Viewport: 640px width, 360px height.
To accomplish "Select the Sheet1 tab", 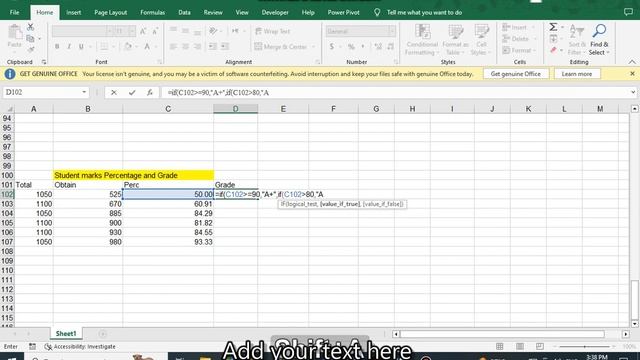I will 66,333.
